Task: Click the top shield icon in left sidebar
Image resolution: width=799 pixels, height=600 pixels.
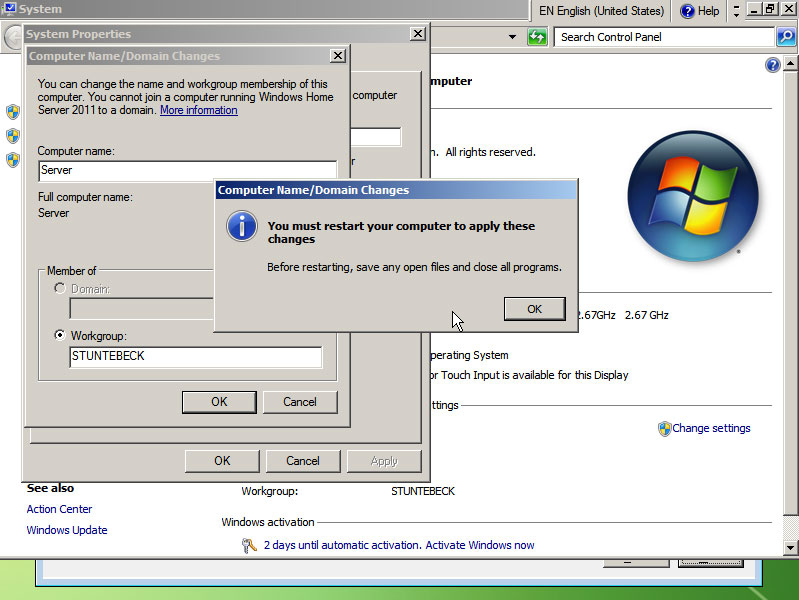Action: click(x=13, y=112)
